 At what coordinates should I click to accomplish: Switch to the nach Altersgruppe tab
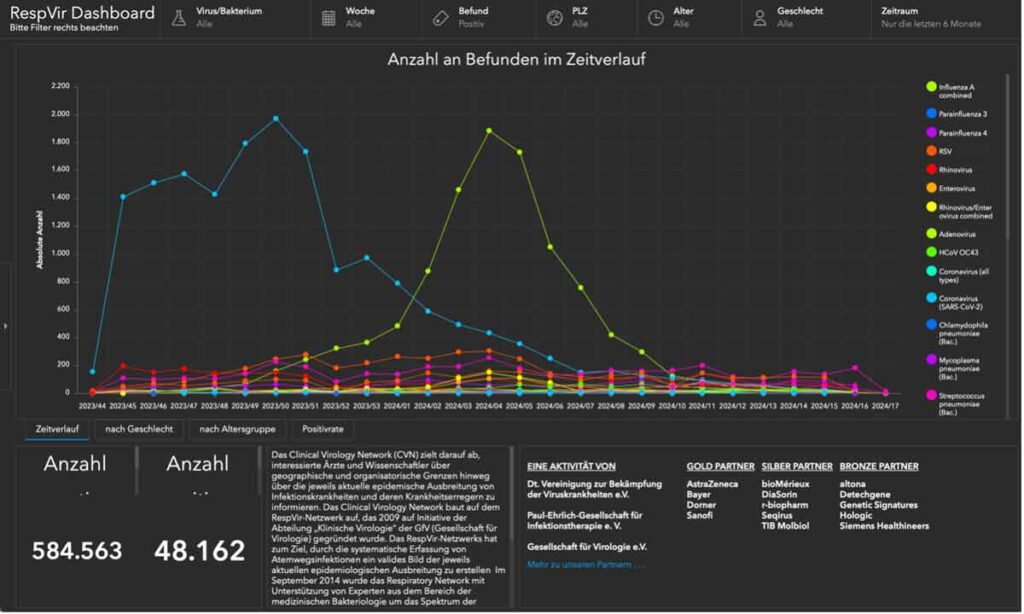[237, 429]
